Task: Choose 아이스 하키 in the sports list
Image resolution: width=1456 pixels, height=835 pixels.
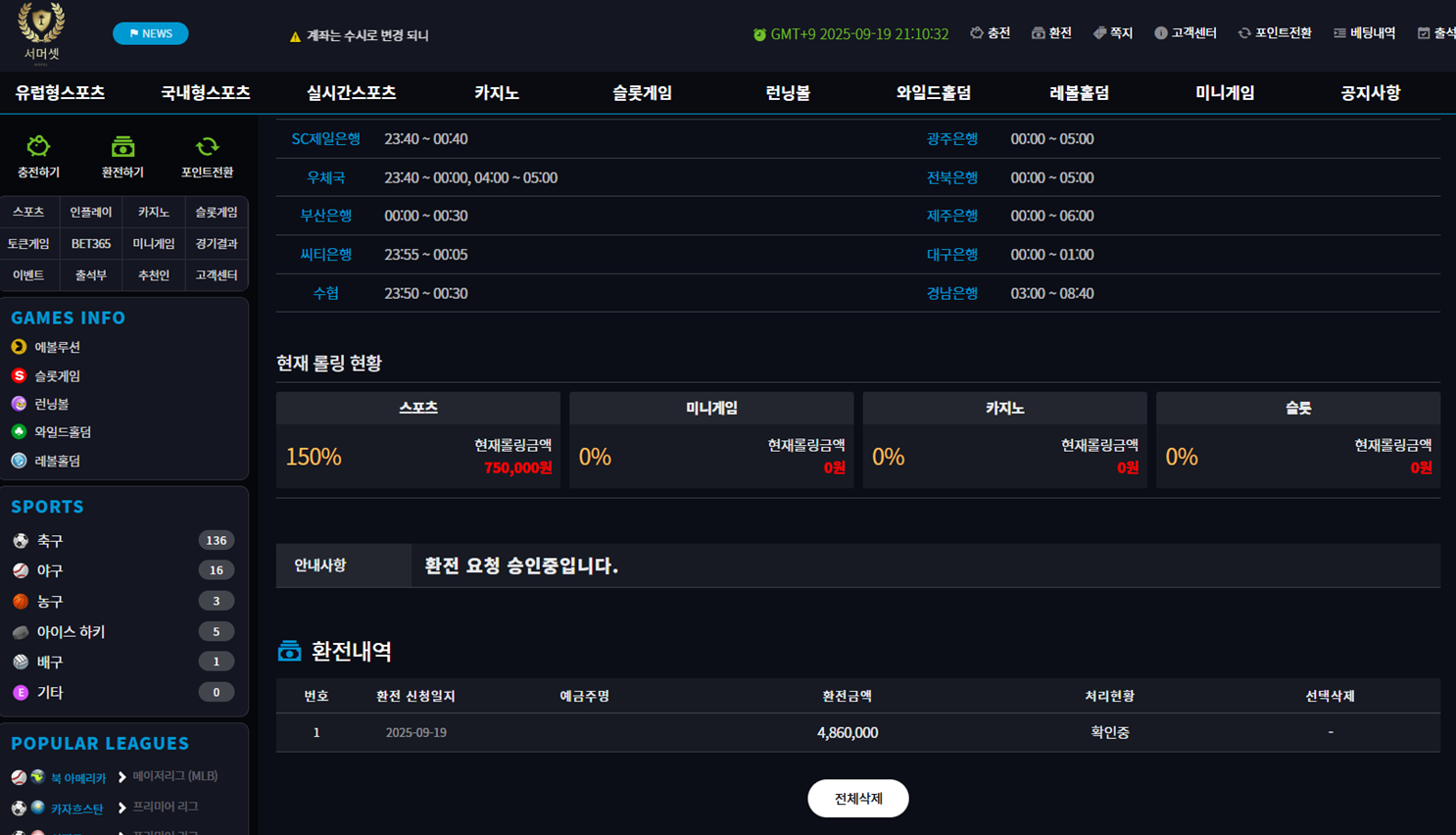Action: (x=71, y=632)
